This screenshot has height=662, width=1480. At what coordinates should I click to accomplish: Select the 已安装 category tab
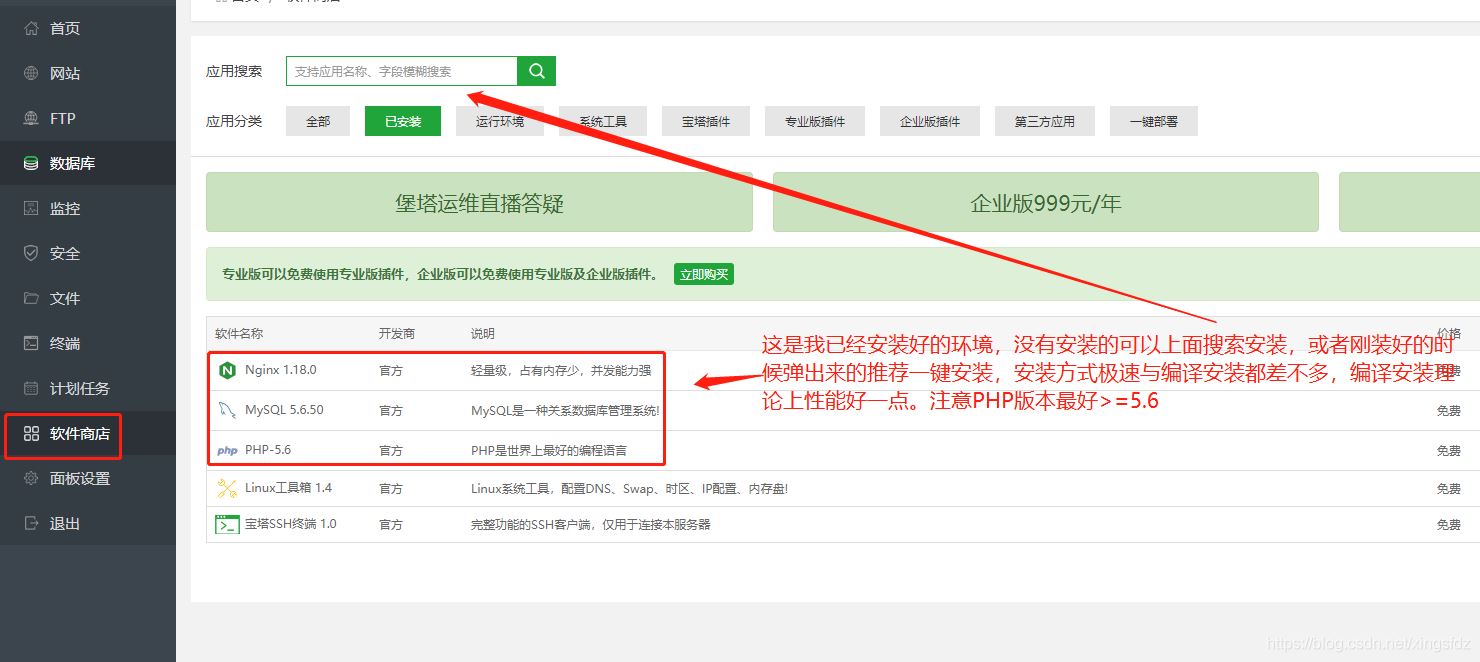pyautogui.click(x=403, y=121)
